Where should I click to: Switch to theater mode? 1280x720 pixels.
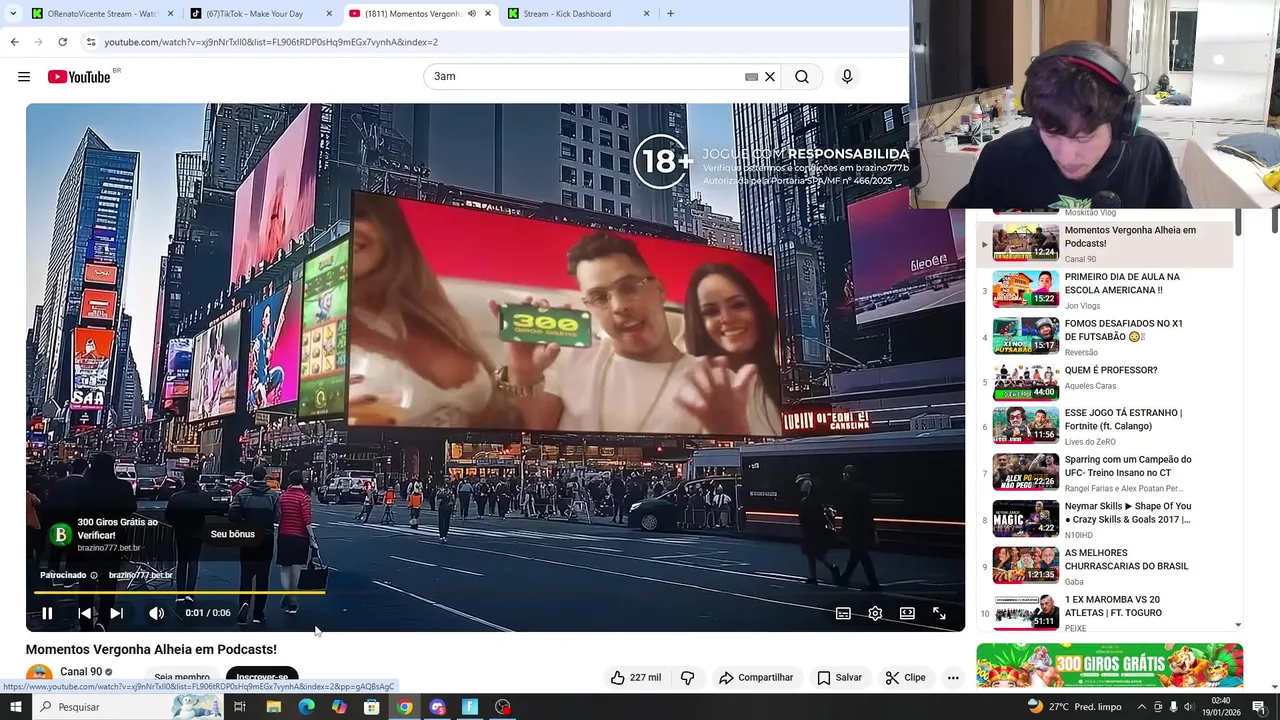coord(907,613)
